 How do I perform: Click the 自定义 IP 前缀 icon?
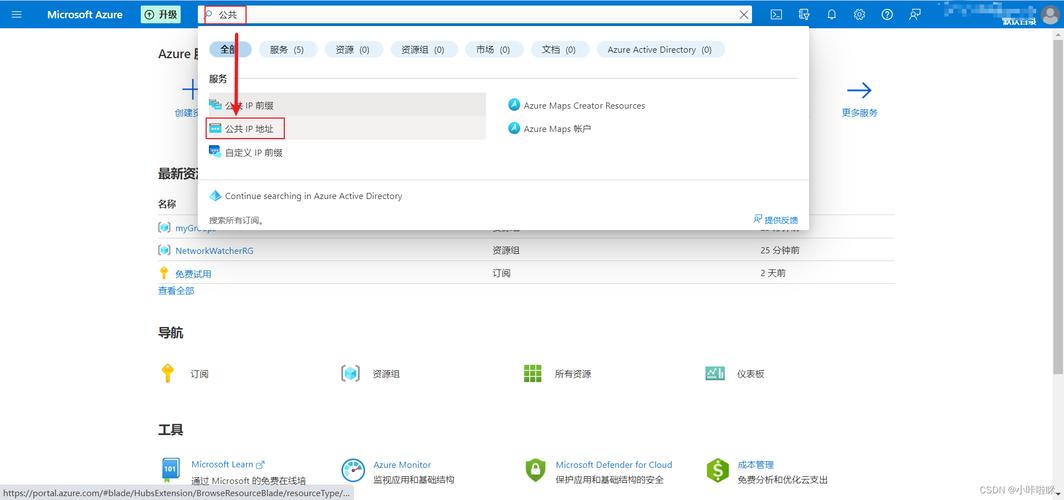215,152
